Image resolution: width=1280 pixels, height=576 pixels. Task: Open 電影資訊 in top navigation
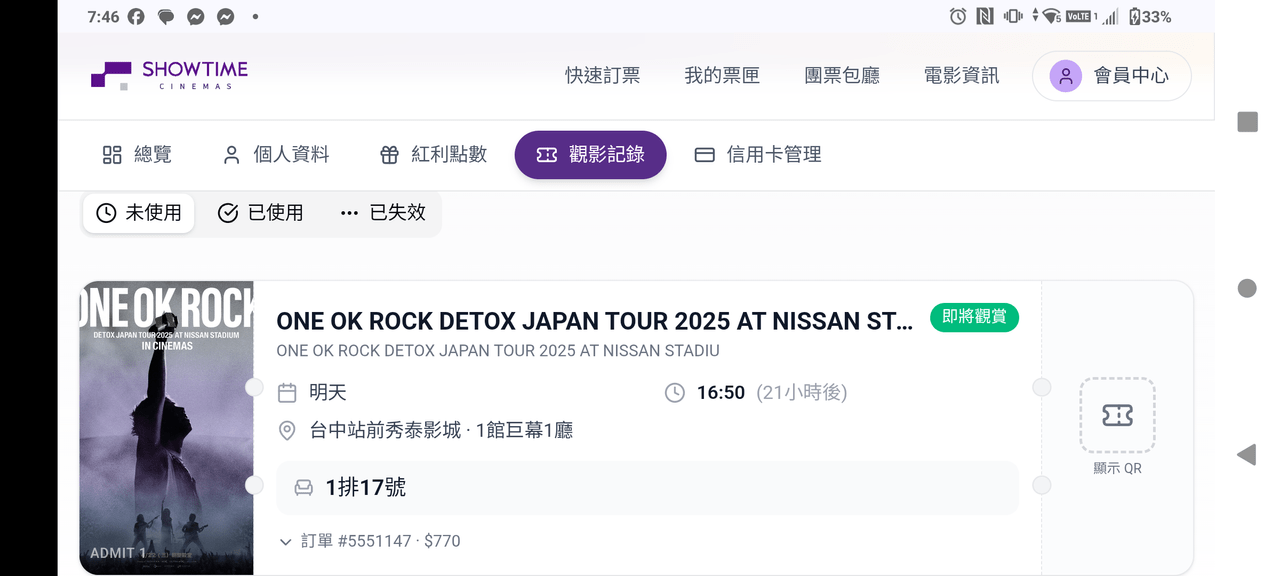point(961,76)
